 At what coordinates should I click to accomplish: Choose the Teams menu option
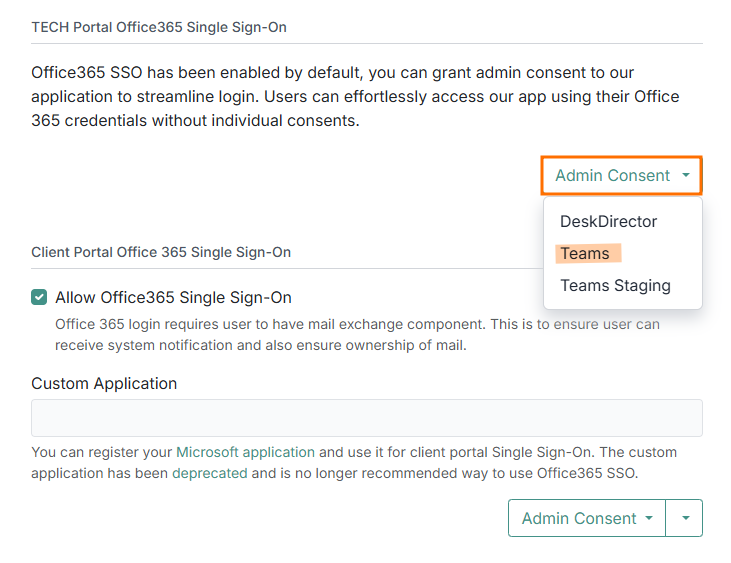[585, 253]
